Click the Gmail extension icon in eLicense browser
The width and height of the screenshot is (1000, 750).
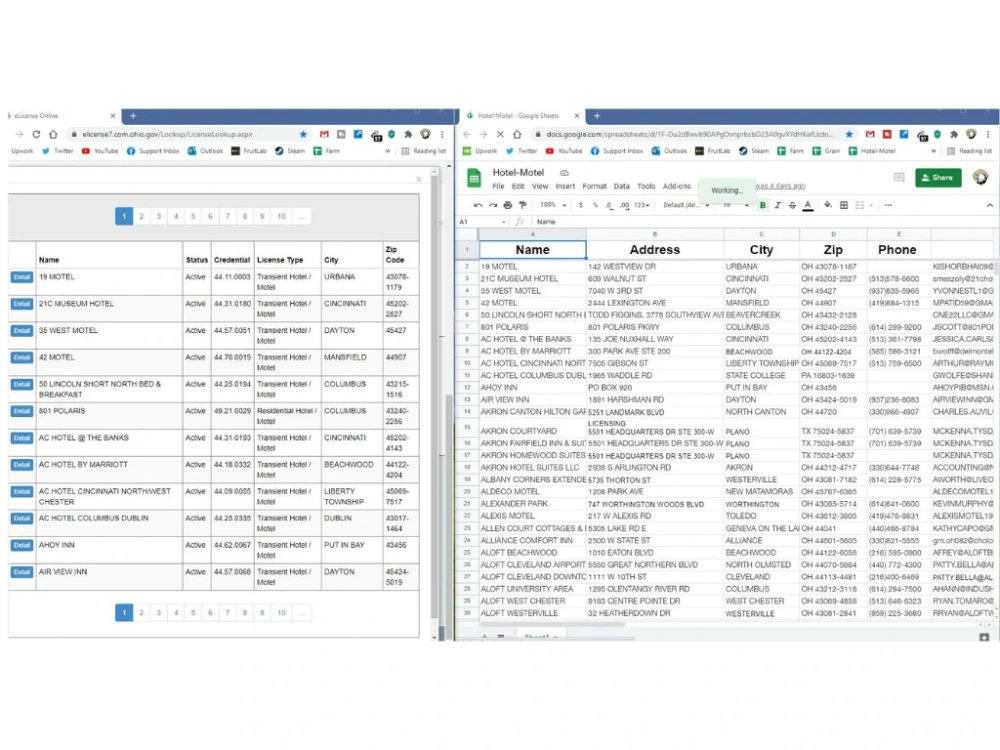[x=324, y=135]
